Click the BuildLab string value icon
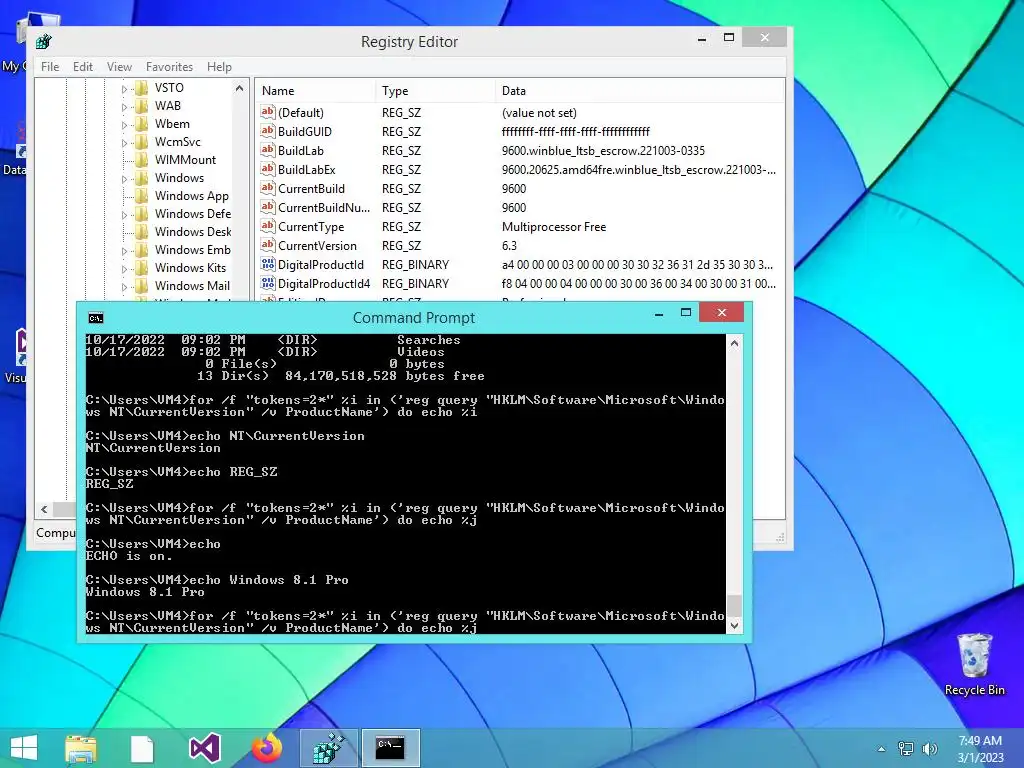This screenshot has width=1024, height=768. pos(268,150)
